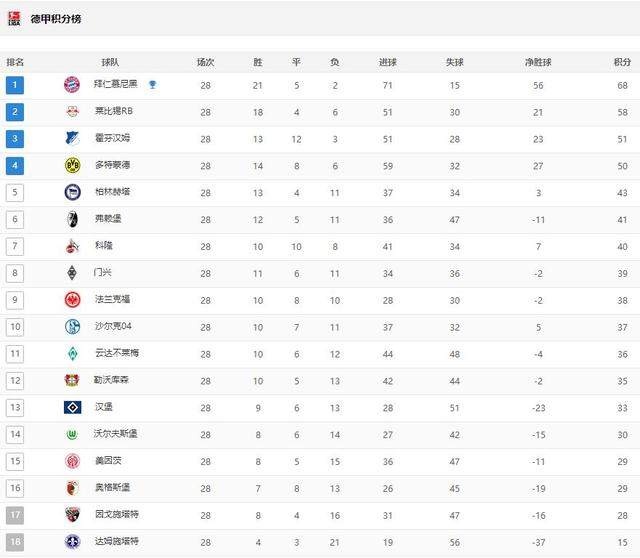
Task: Click the Hoffenheim club crest
Action: [x=72, y=138]
